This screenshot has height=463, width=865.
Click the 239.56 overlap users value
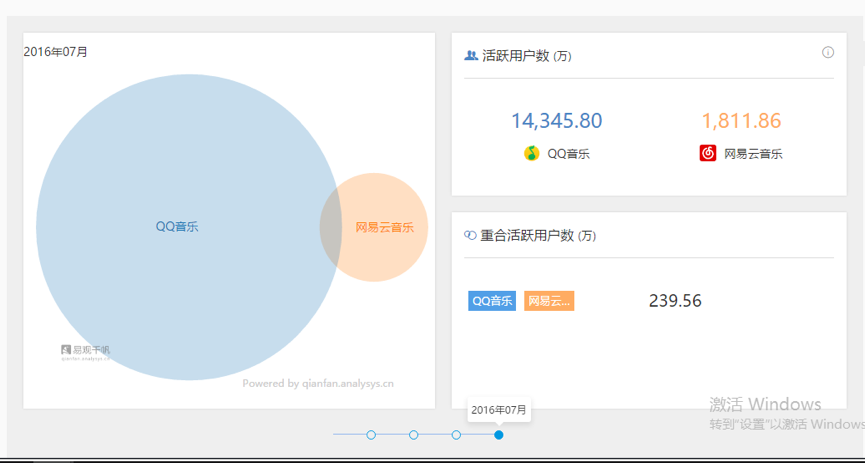coord(675,301)
